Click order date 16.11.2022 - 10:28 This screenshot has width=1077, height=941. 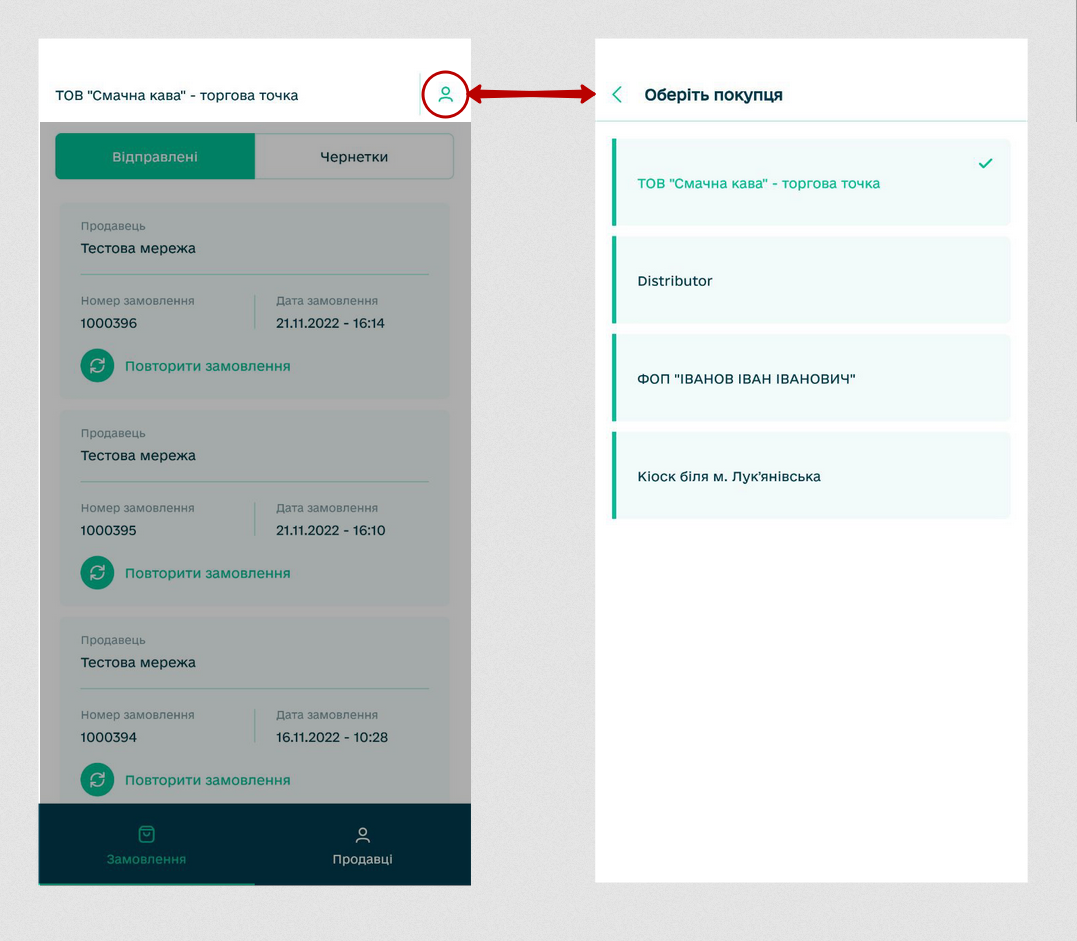coord(332,737)
